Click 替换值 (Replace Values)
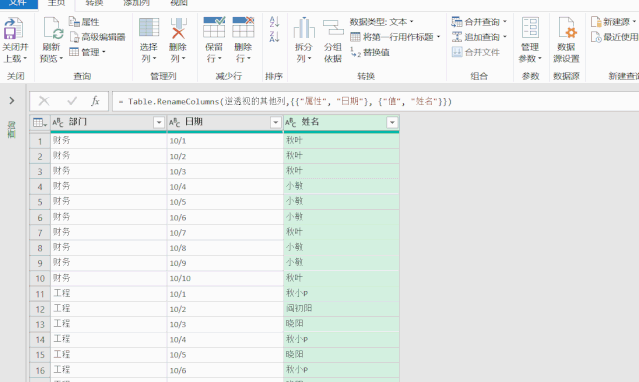The height and width of the screenshot is (382, 639). (370, 52)
